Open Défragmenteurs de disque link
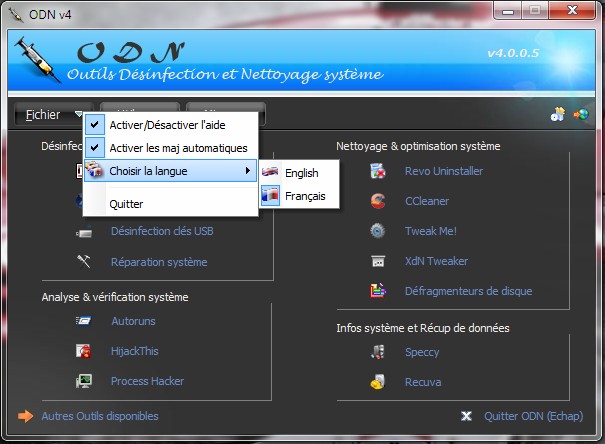The height and width of the screenshot is (444, 605). tap(468, 291)
